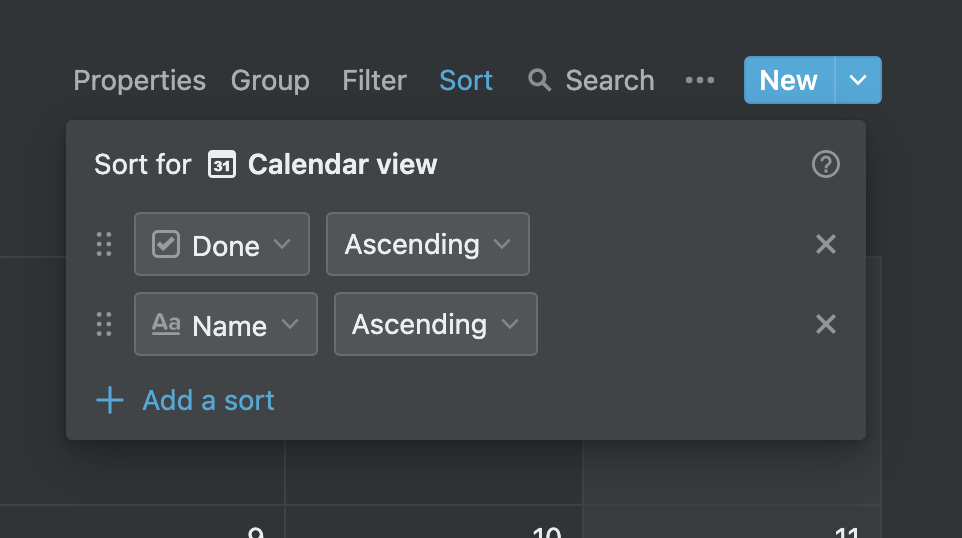Screen dimensions: 962x538
Task: Change Name sort order from Ascending
Action: pos(436,324)
